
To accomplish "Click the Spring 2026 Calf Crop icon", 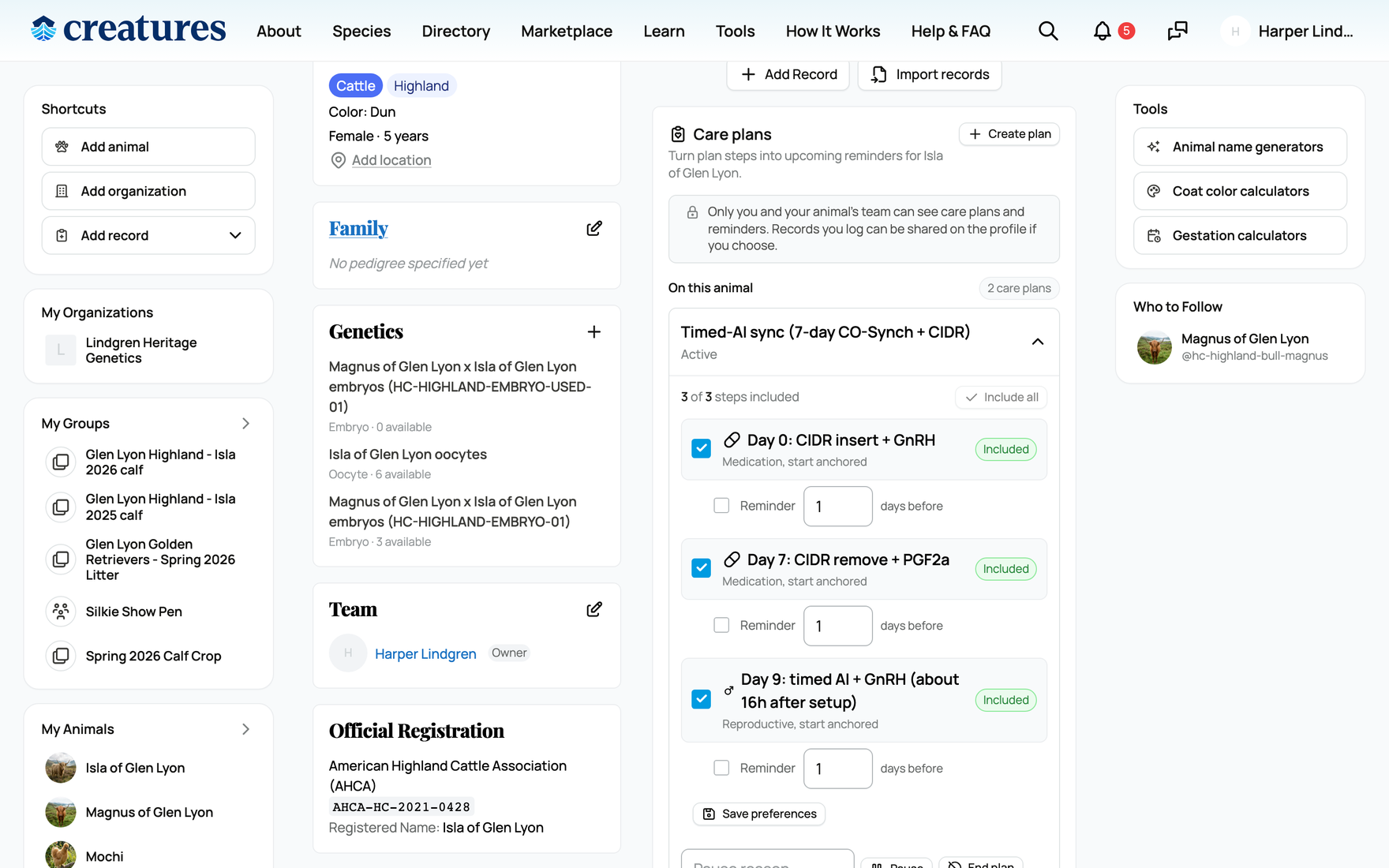I will (61, 656).
